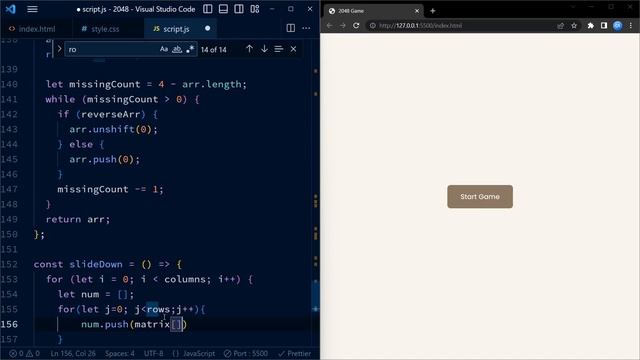Open the browser Extensions puzzle icon
The width and height of the screenshot is (640, 360).
click(591, 26)
